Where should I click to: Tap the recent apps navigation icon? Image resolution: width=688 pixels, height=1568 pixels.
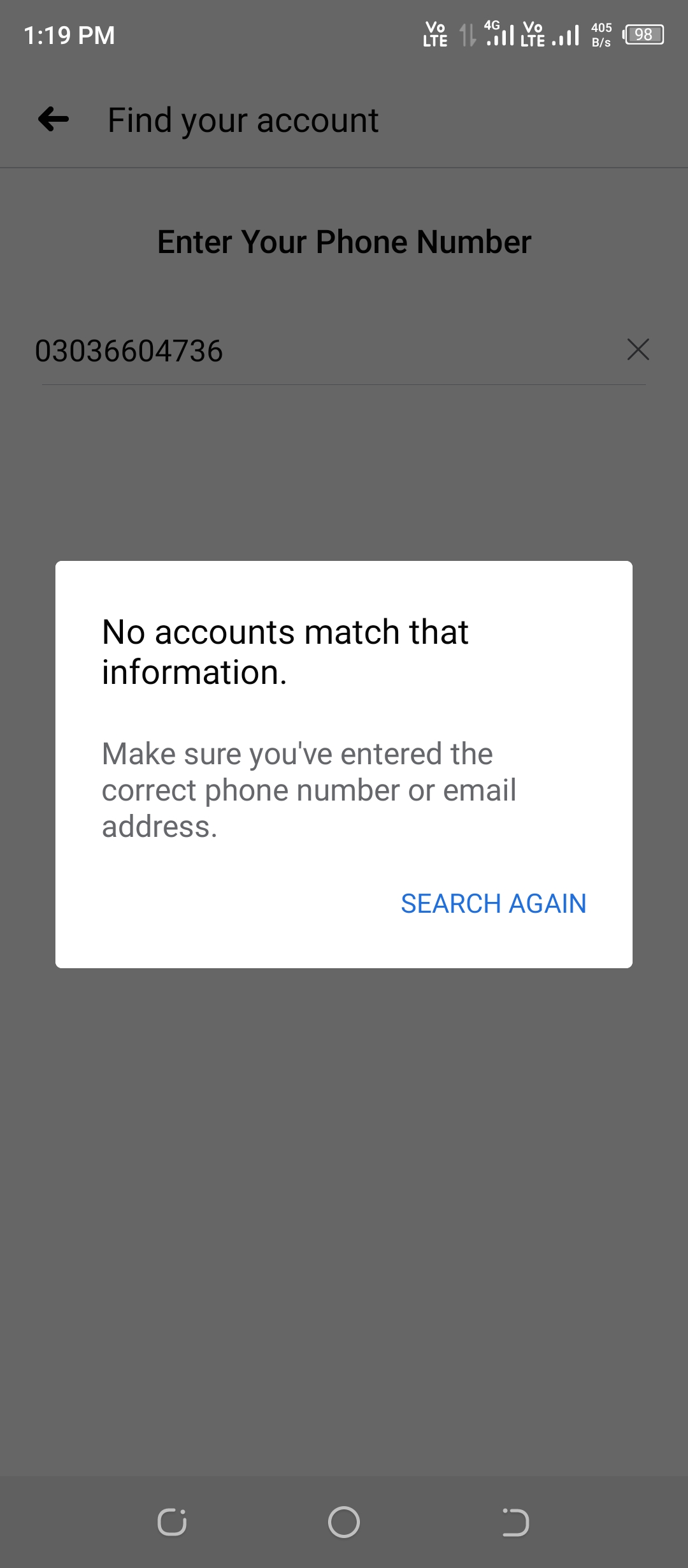pos(172,1522)
